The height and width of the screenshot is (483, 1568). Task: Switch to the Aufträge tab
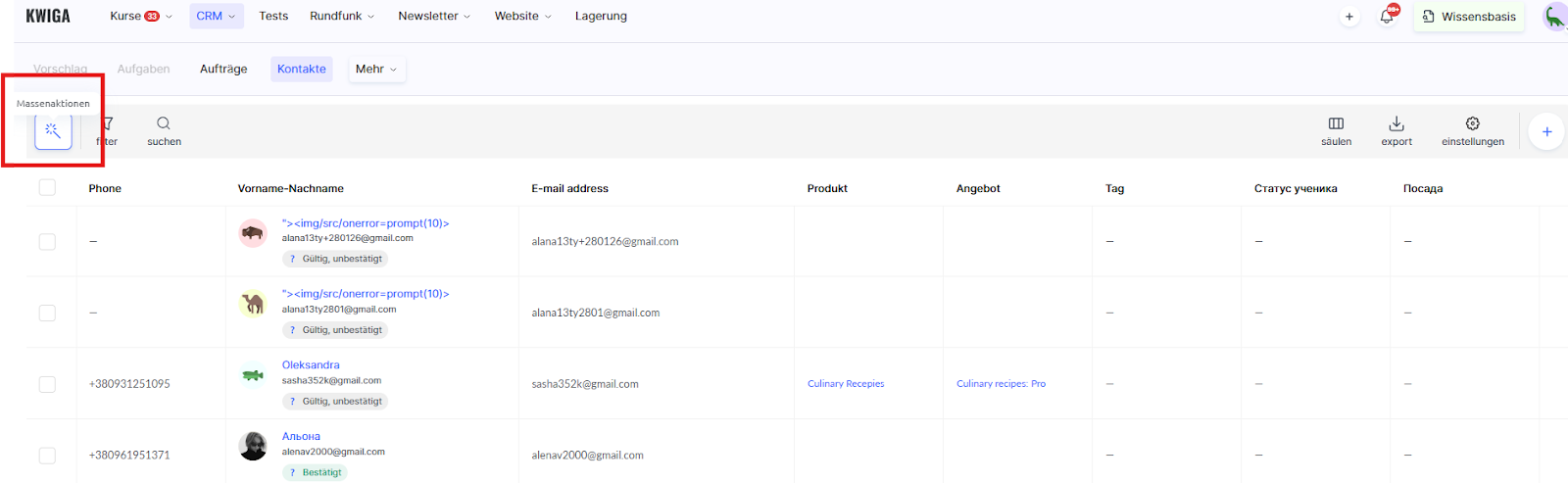(x=223, y=70)
